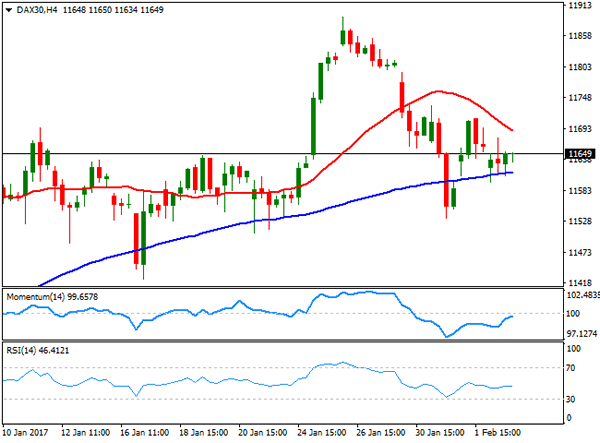
Task: Select price axis value 11913
Action: click(580, 5)
